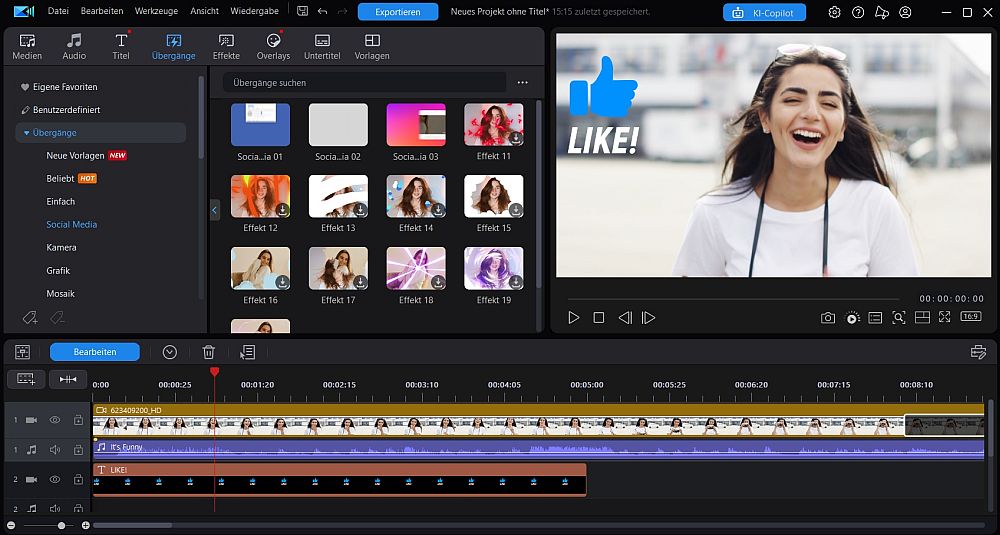Mute audio track 1
The height and width of the screenshot is (535, 1000).
pyautogui.click(x=55, y=450)
